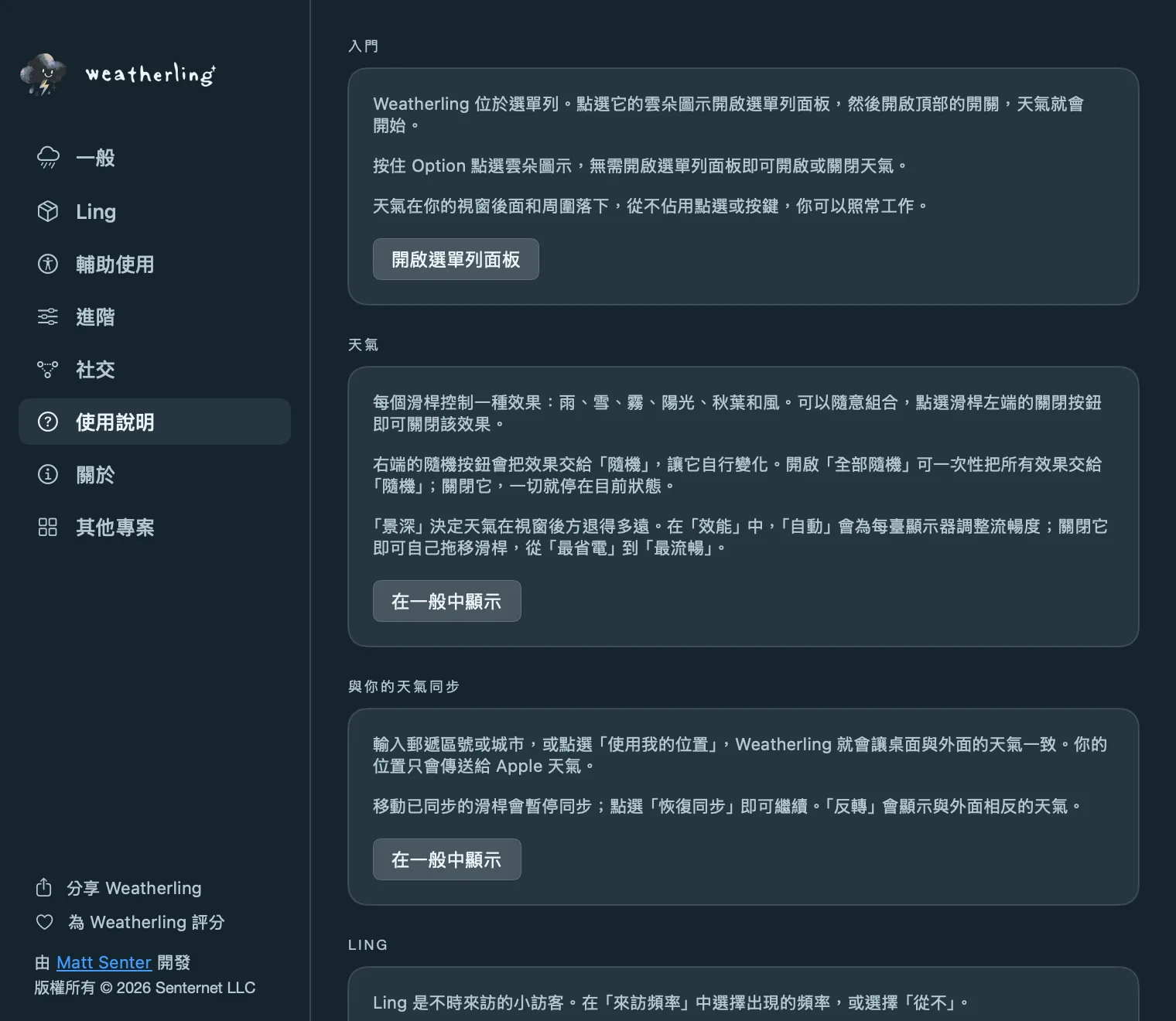The width and height of the screenshot is (1176, 1021).
Task: Select the 社交 sidebar item
Action: [155, 370]
